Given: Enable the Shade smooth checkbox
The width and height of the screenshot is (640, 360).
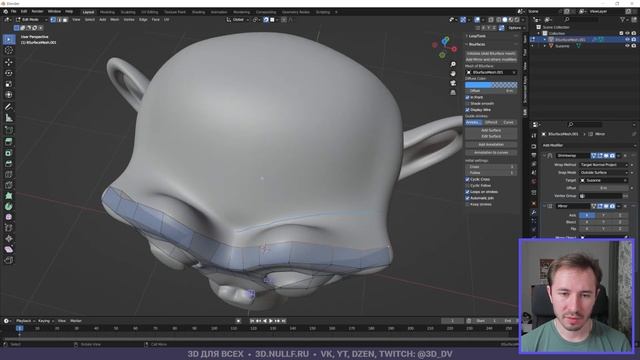Looking at the screenshot, I should point(468,104).
